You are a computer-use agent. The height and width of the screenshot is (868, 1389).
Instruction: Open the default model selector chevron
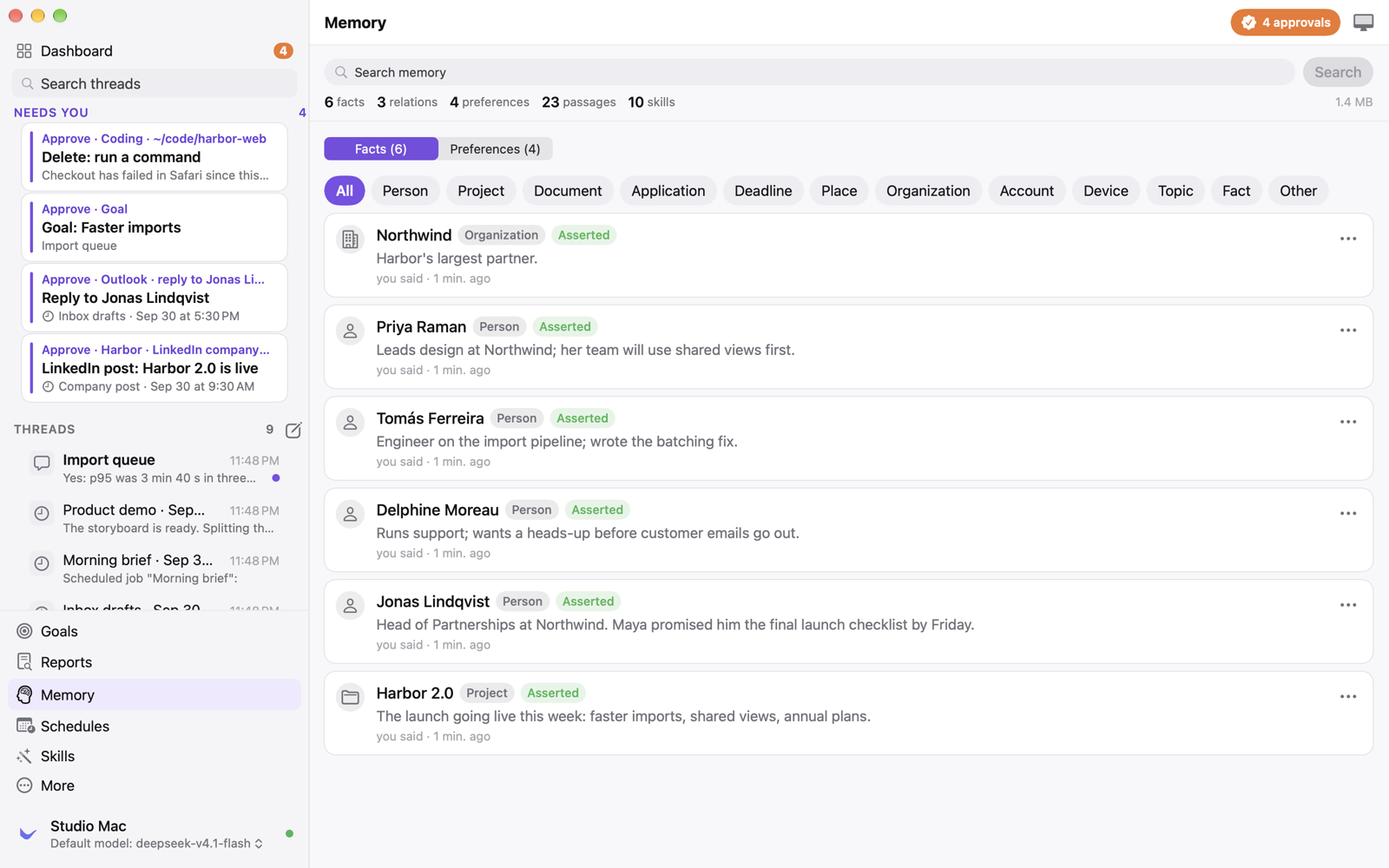259,844
